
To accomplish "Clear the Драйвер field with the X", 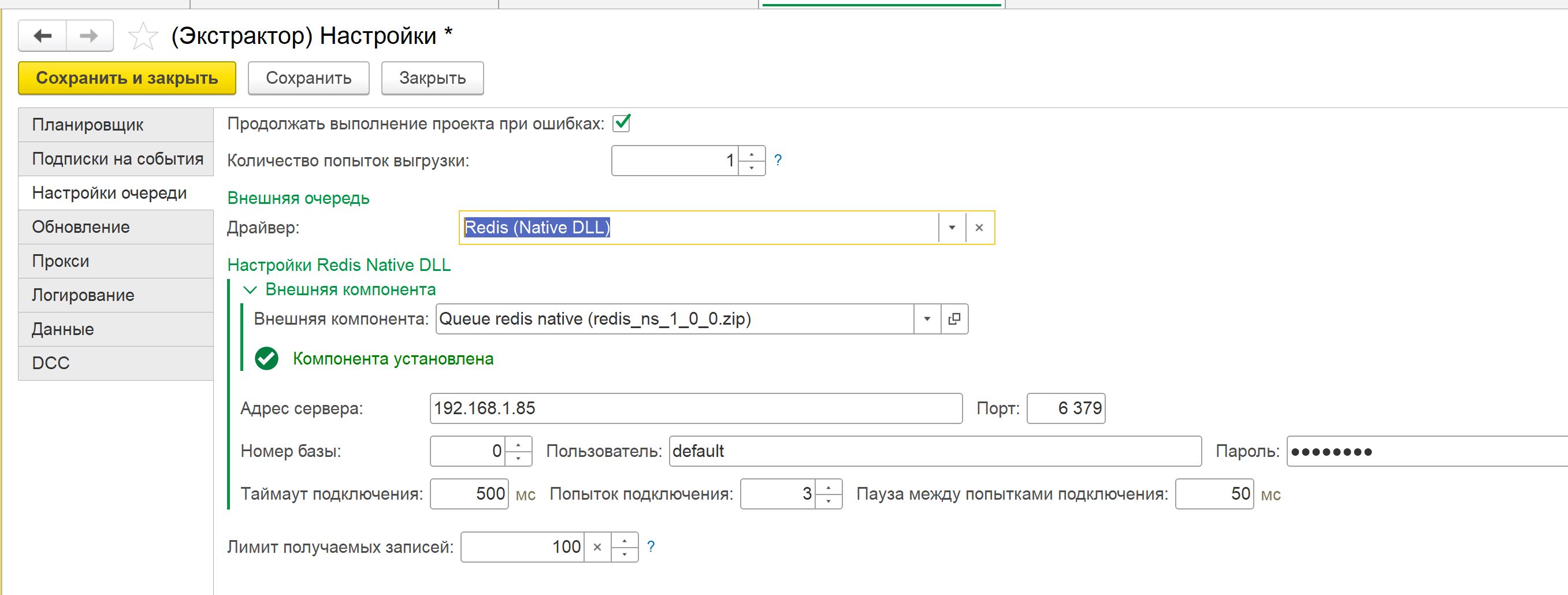I will [x=979, y=228].
